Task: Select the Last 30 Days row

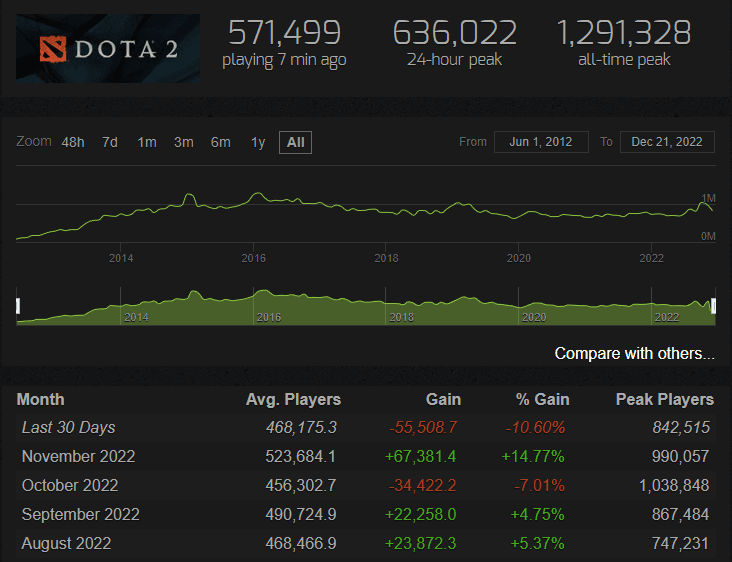Action: click(x=69, y=427)
